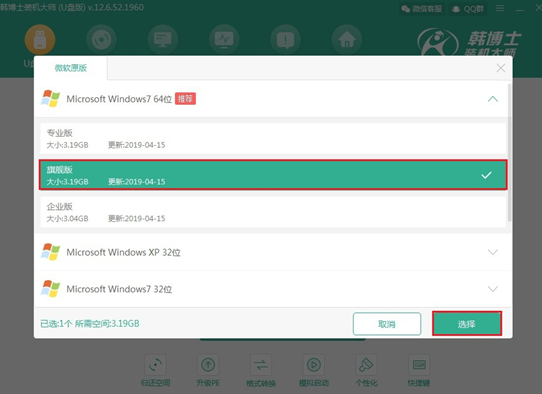Click the USB boot disk icon
The height and width of the screenshot is (394, 542).
[40, 40]
